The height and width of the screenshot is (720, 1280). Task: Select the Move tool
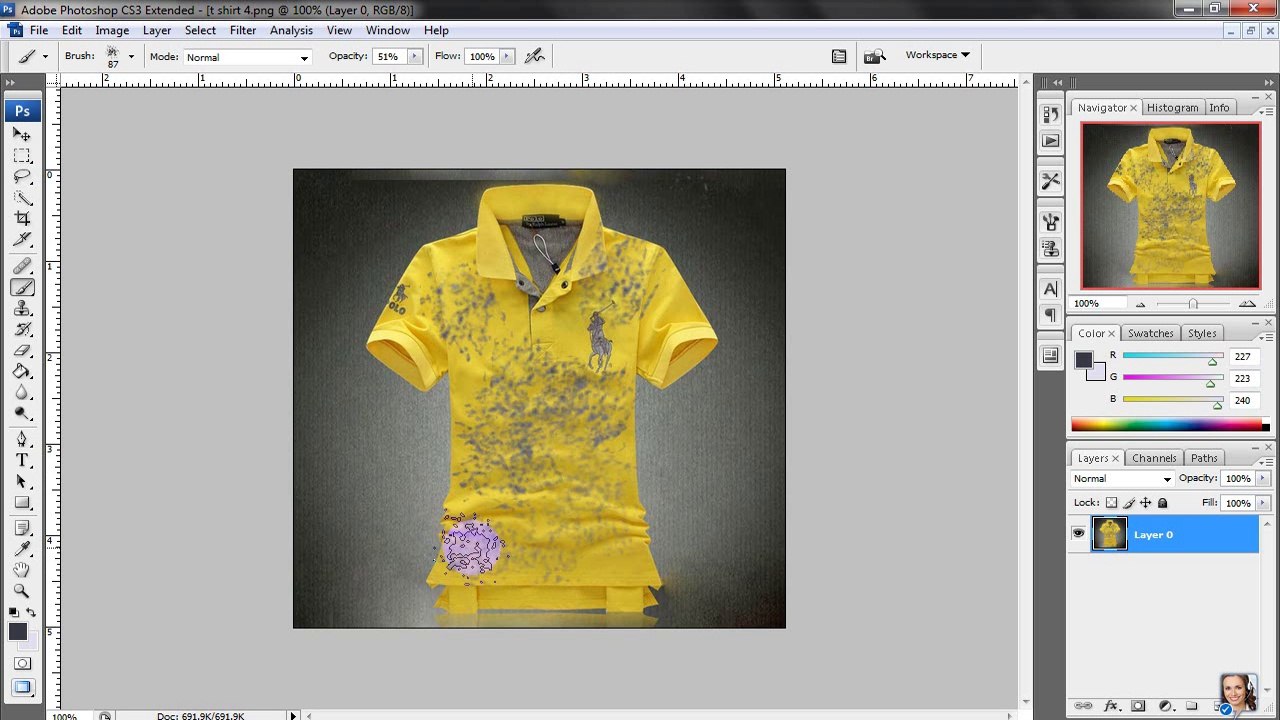pos(22,134)
